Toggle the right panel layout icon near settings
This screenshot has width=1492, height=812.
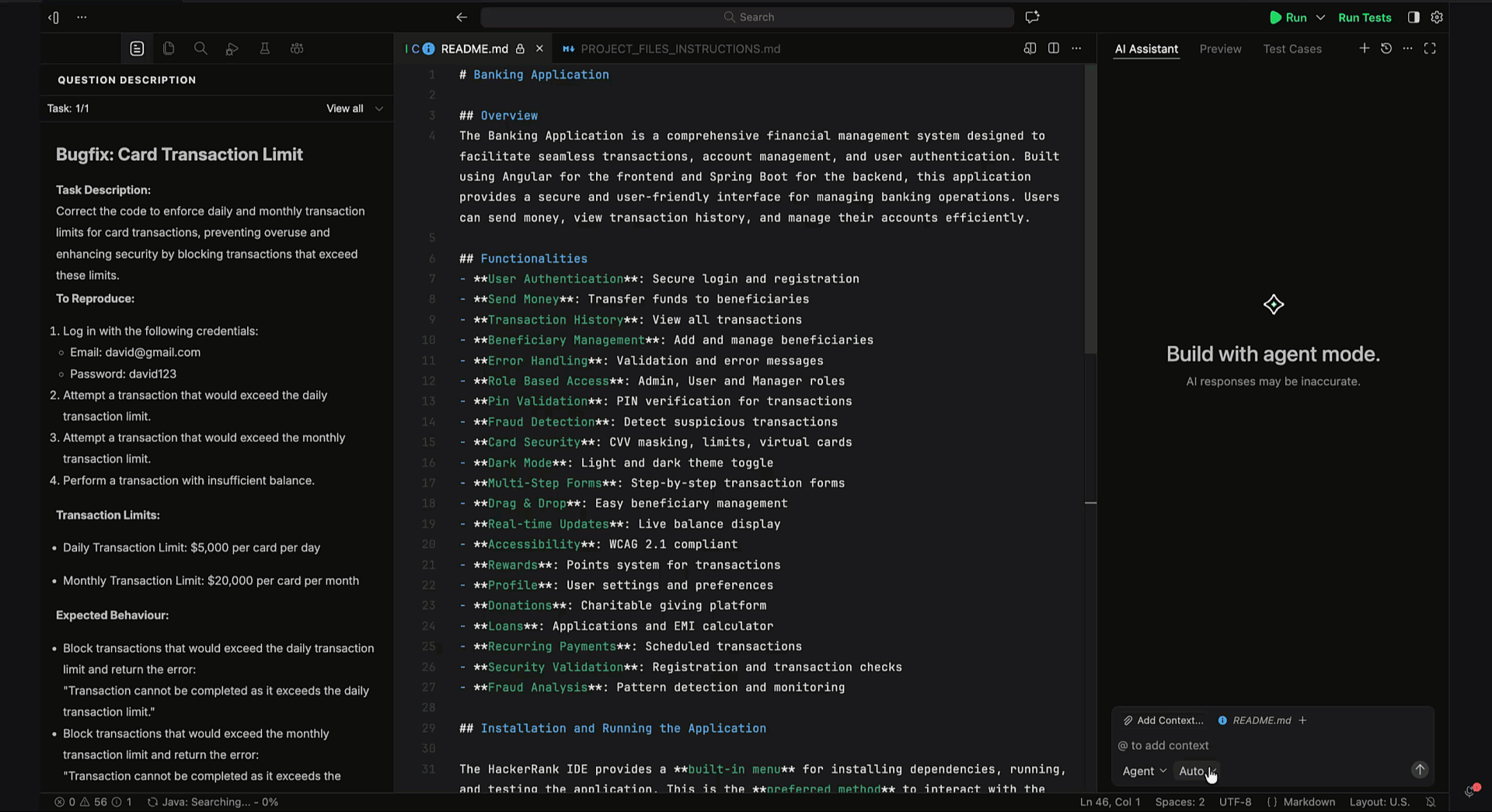[1412, 17]
